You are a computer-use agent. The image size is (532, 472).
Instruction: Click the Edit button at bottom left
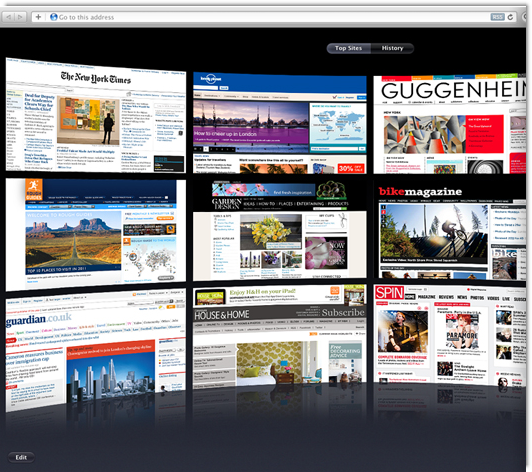pyautogui.click(x=21, y=457)
